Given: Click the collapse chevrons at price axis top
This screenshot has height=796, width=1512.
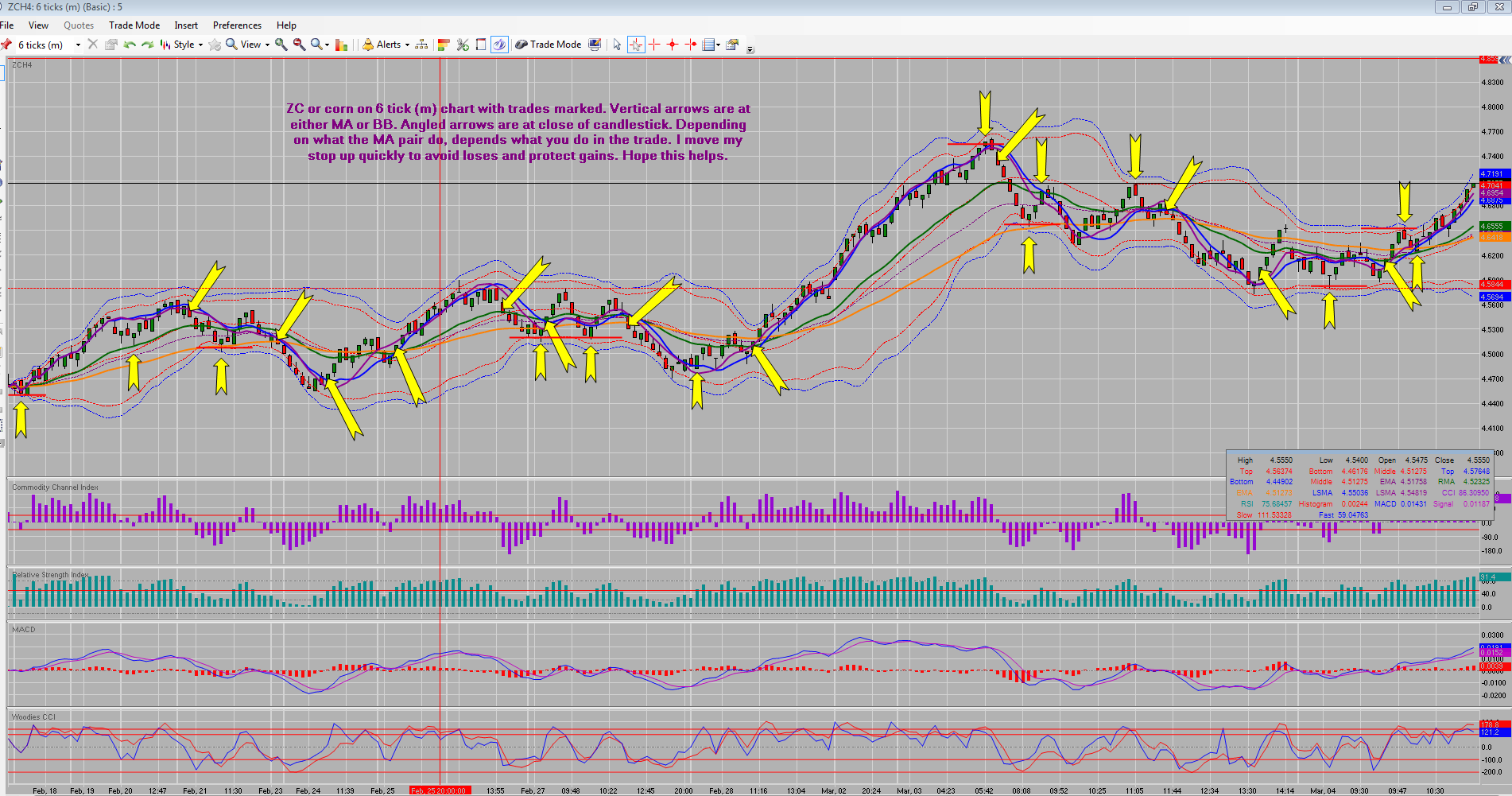Looking at the screenshot, I should point(1505,60).
